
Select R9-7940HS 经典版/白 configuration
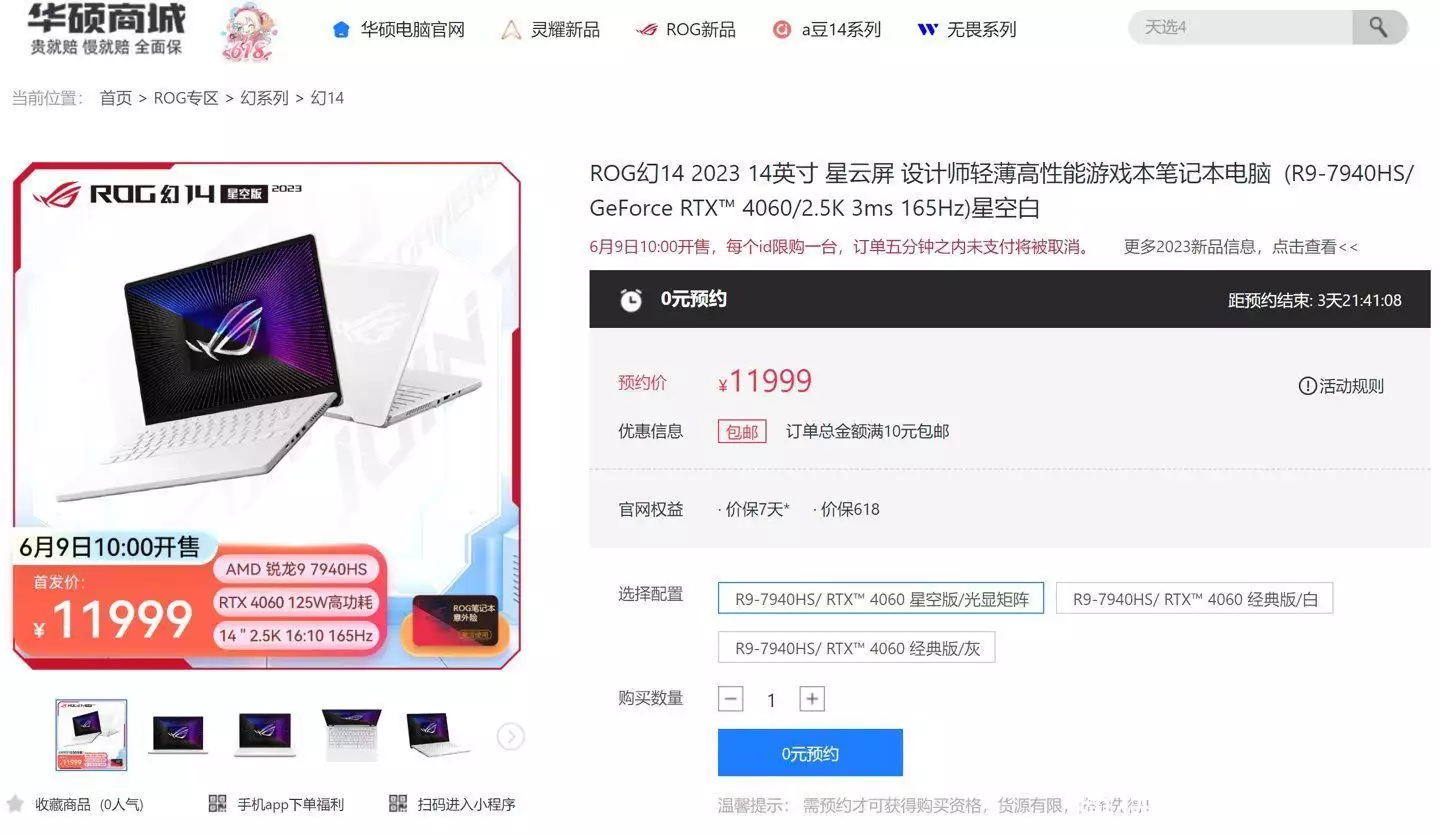point(1194,598)
